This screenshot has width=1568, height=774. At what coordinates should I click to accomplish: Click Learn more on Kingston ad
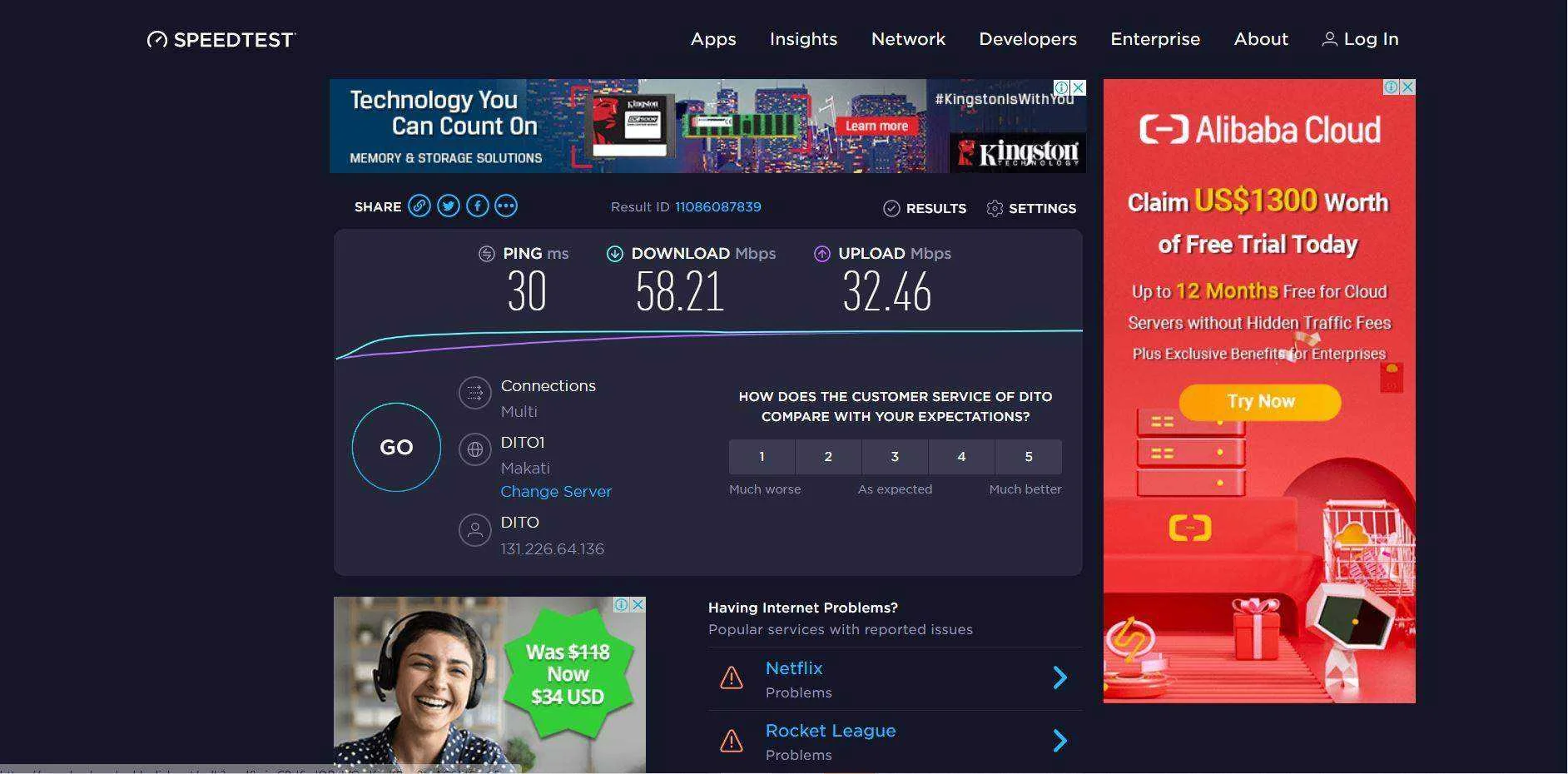coord(876,126)
